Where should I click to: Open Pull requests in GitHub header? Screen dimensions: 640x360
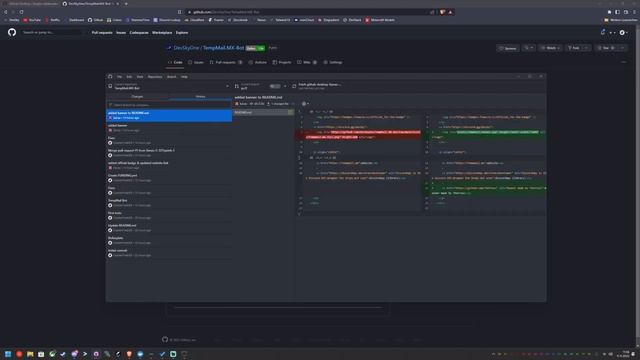(102, 33)
